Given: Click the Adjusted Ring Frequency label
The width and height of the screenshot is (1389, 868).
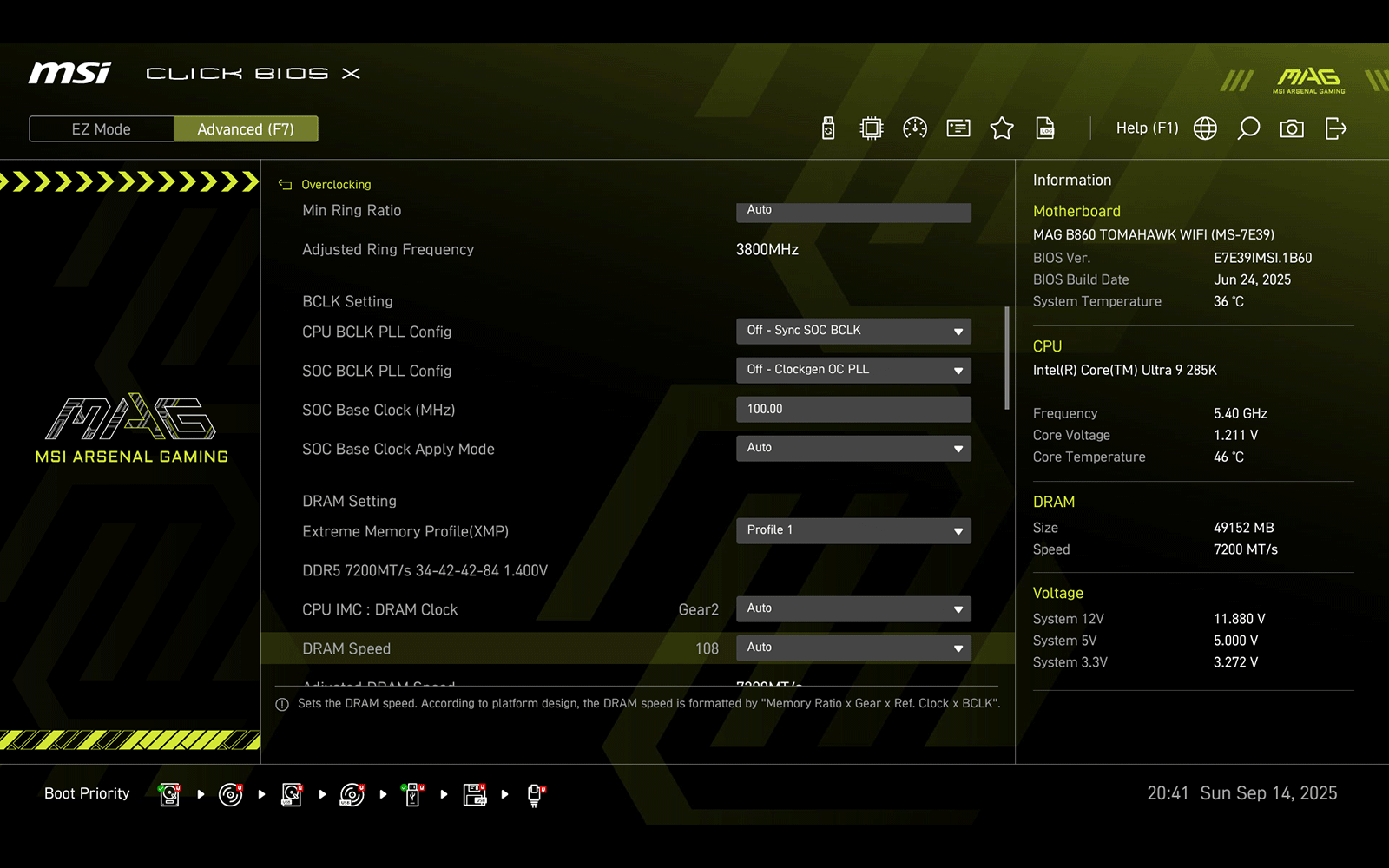Looking at the screenshot, I should coord(388,249).
